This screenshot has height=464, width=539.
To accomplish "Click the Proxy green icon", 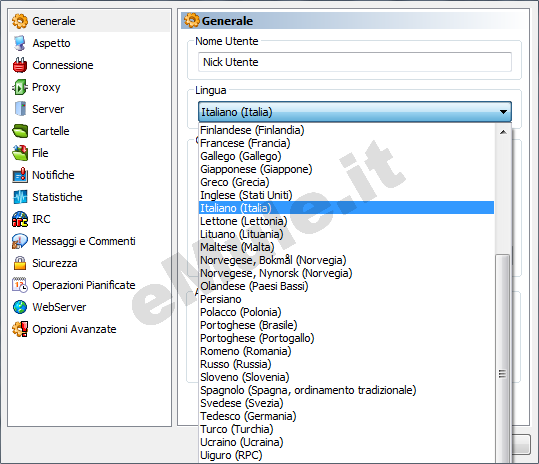I will pyautogui.click(x=20, y=87).
